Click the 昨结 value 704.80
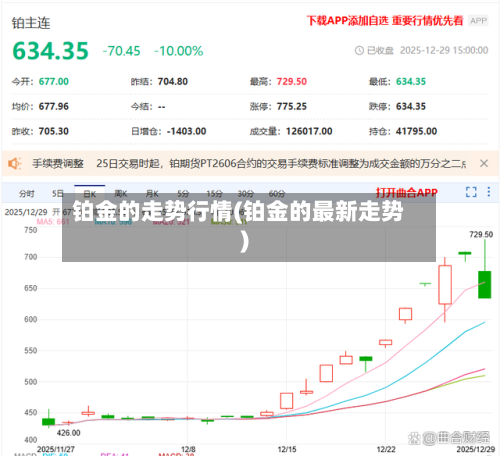Image resolution: width=500 pixels, height=456 pixels. pos(173,81)
